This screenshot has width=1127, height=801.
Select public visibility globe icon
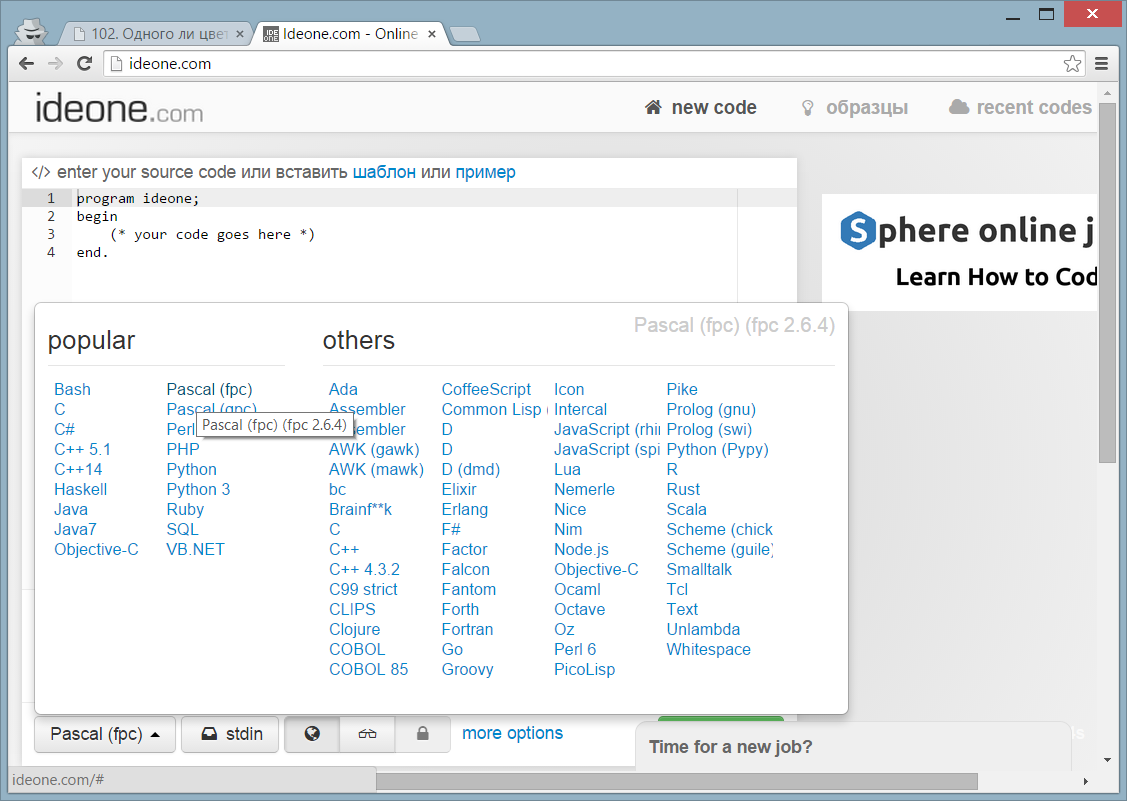[x=312, y=733]
